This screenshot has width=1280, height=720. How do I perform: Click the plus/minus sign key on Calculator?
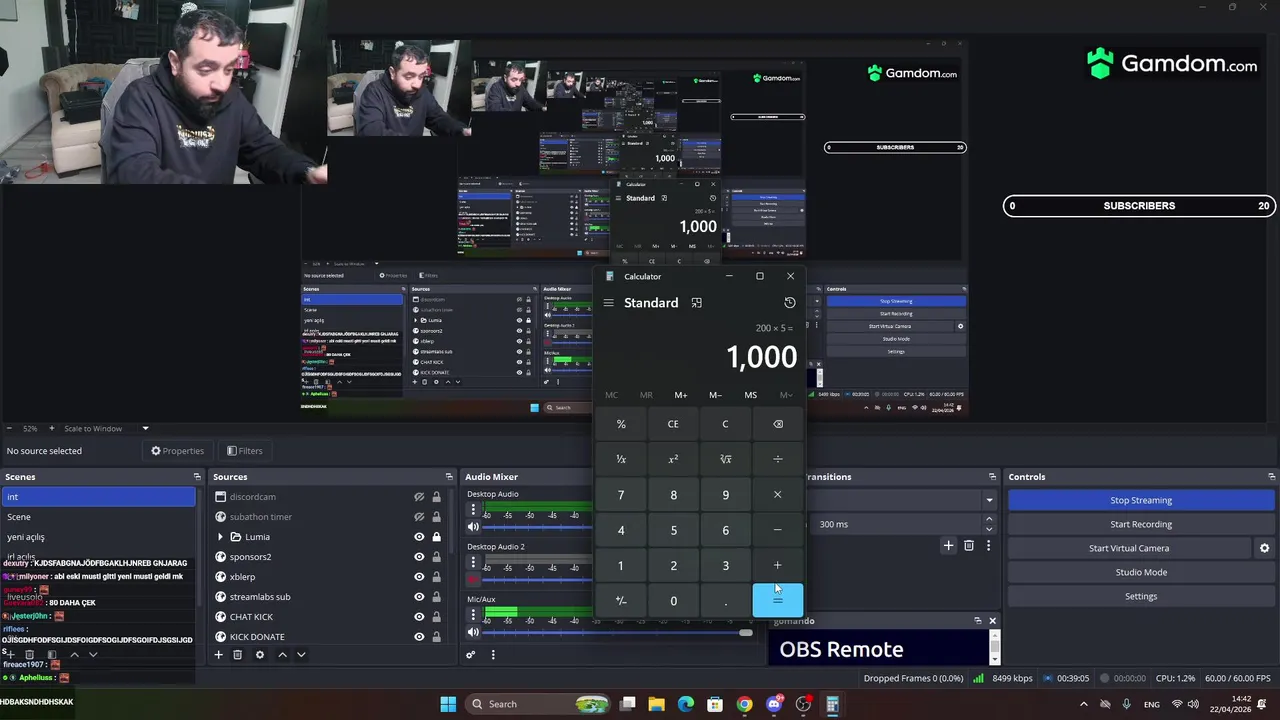coord(621,601)
